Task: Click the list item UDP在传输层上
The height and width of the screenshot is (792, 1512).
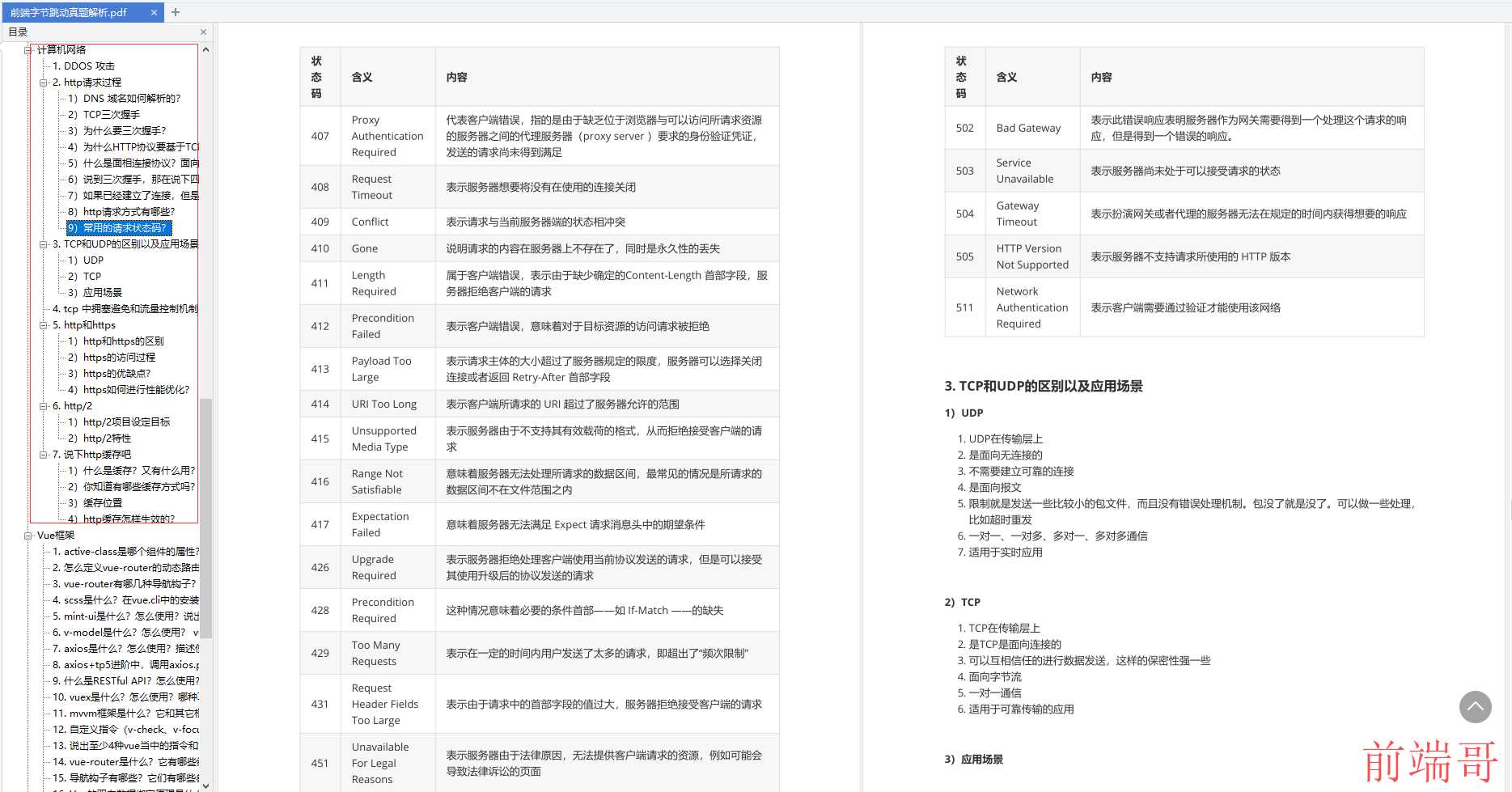Action: point(1006,438)
